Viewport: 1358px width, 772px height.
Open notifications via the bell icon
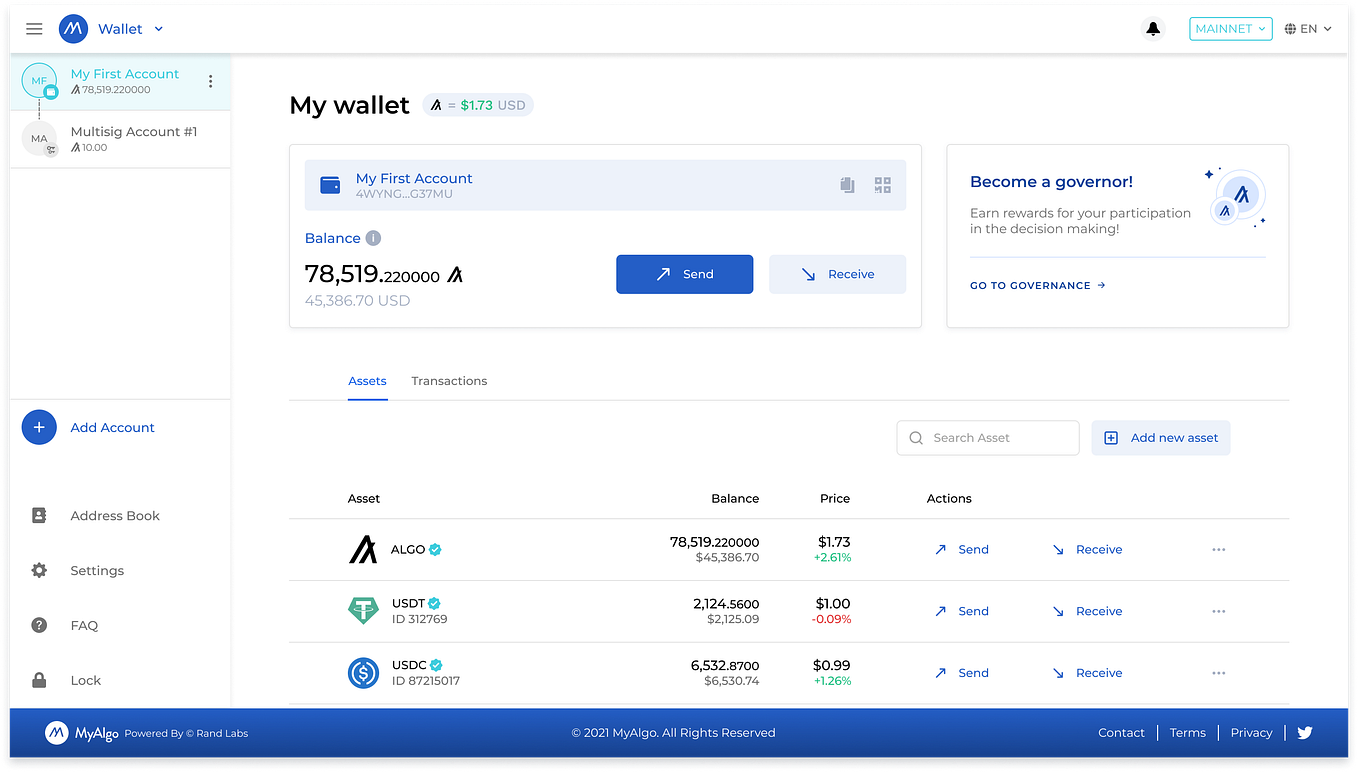pyautogui.click(x=1153, y=28)
